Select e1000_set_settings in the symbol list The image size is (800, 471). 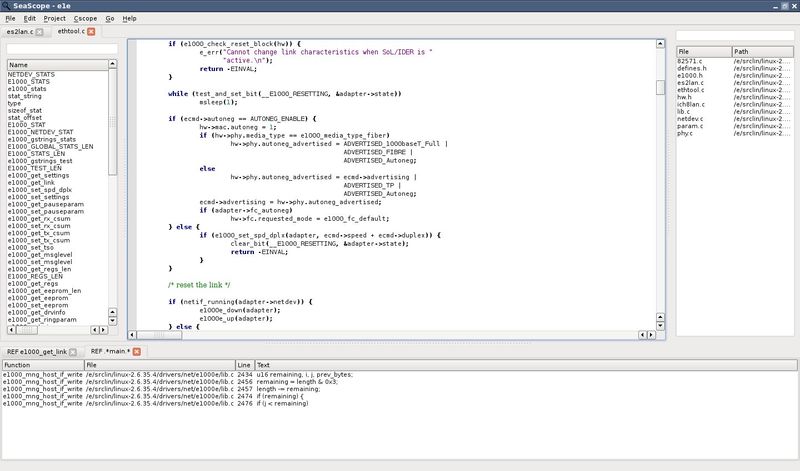[x=38, y=197]
